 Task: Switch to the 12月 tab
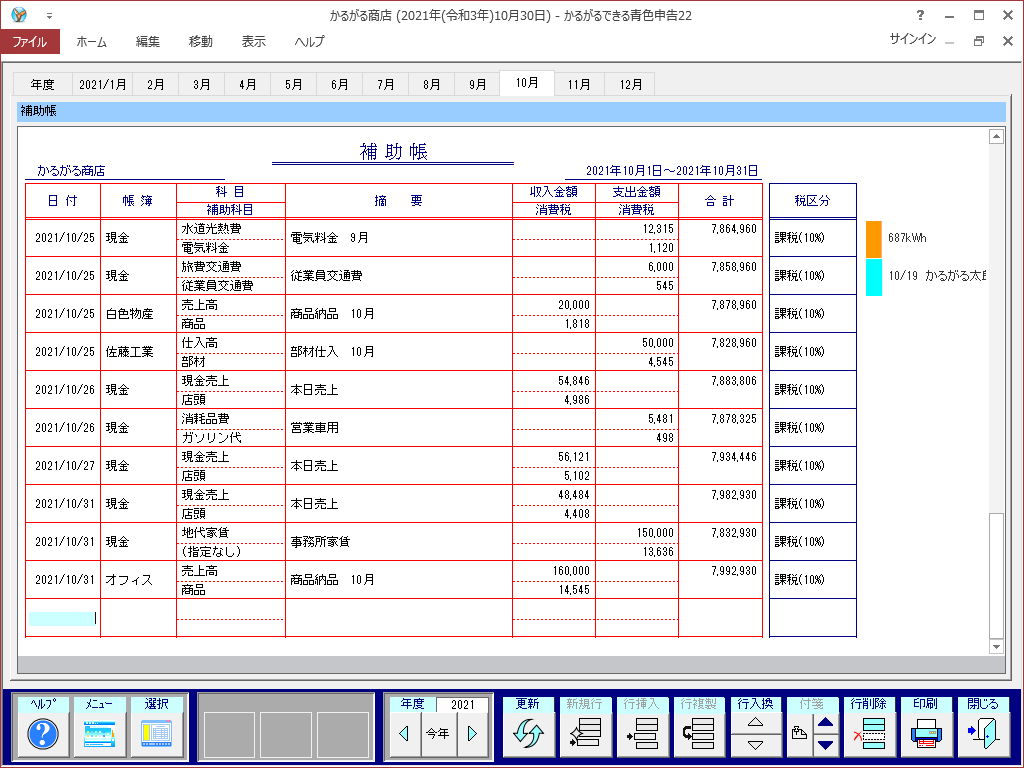630,84
